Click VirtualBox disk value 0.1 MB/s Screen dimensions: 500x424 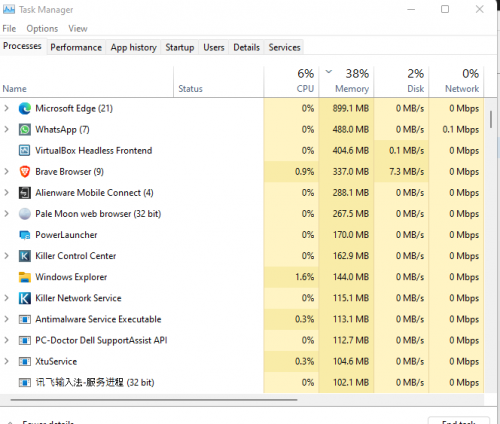pos(406,151)
